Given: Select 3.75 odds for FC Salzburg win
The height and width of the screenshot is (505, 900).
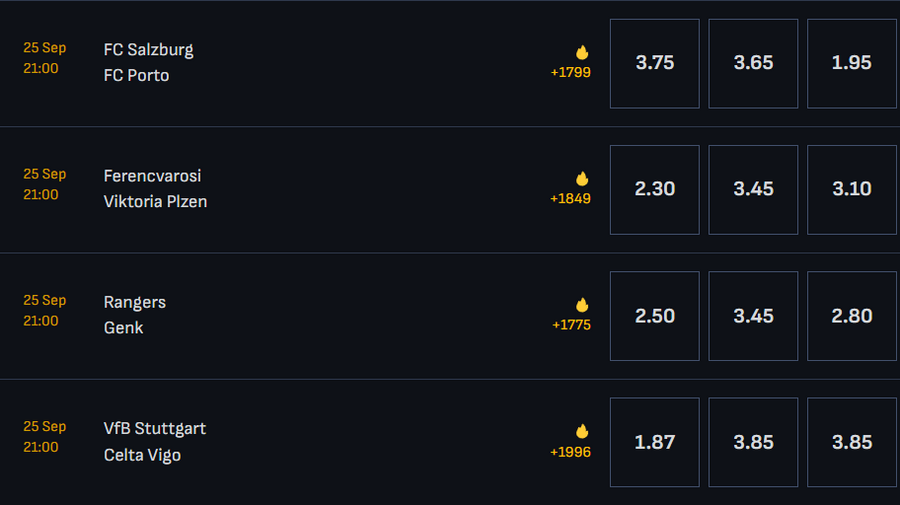Looking at the screenshot, I should click(x=654, y=63).
